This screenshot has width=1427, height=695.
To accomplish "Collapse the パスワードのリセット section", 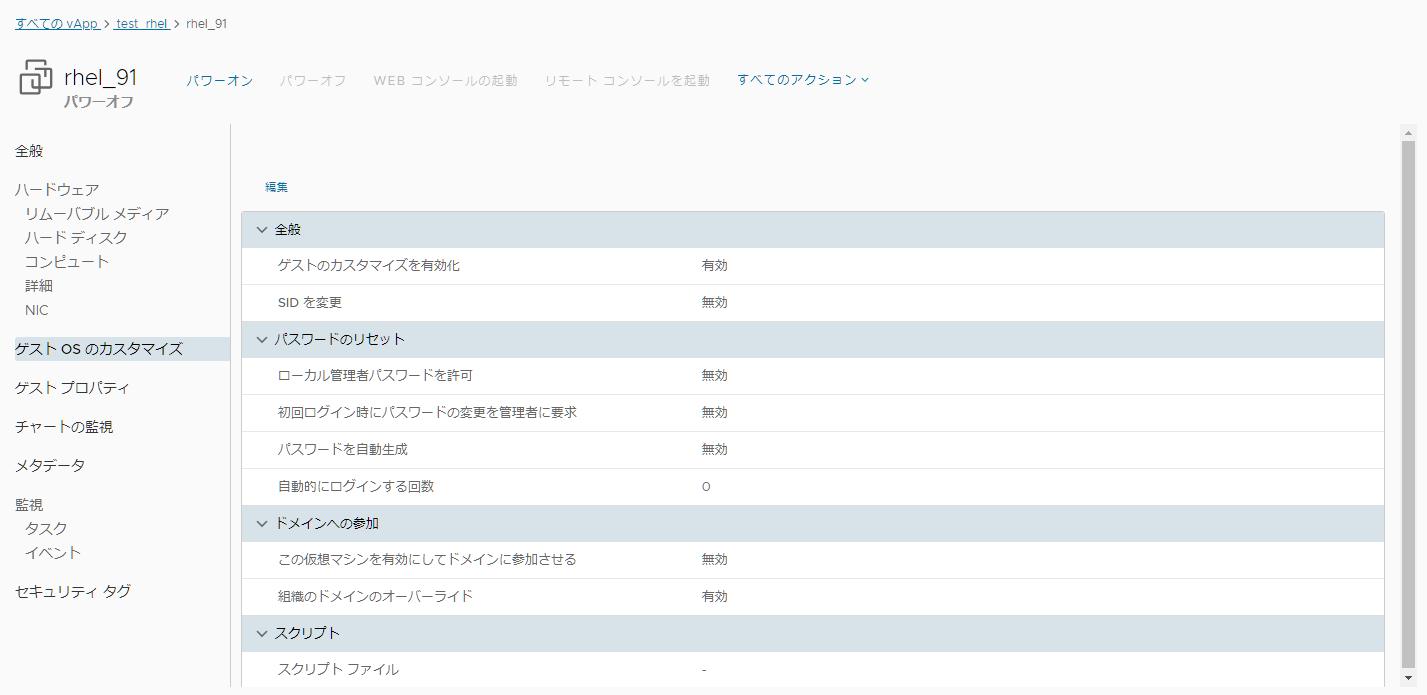I will point(262,340).
